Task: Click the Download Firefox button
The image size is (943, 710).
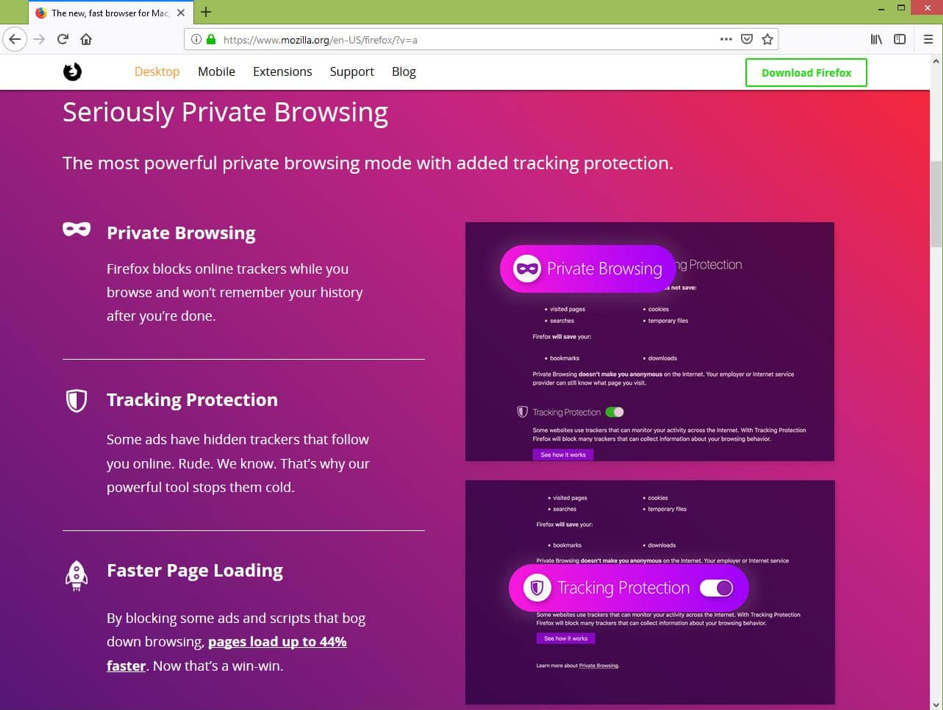Action: click(x=806, y=72)
